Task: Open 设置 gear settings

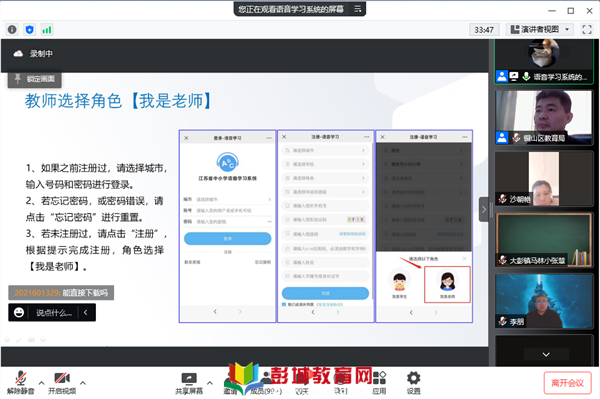Action: pos(413,384)
